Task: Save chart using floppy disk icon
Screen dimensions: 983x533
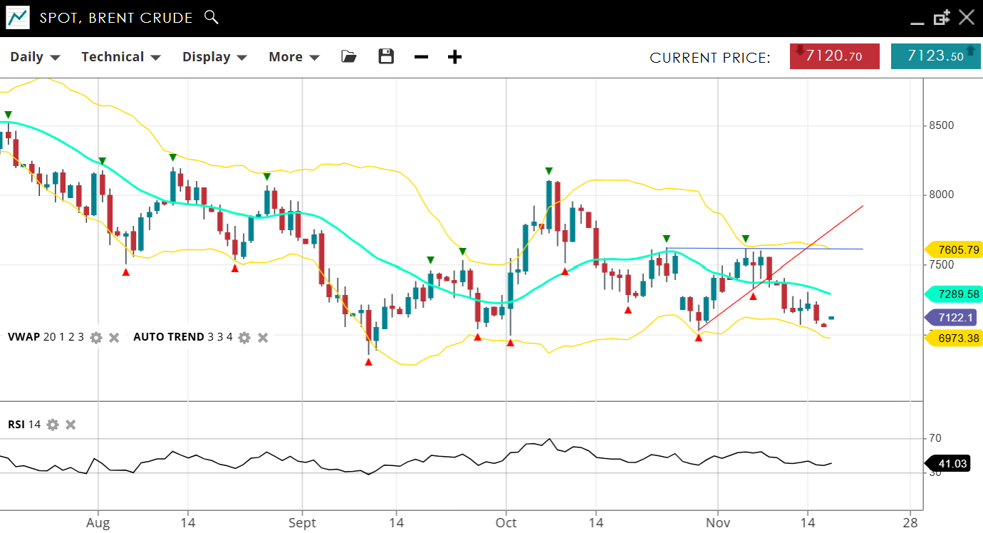Action: pos(386,57)
